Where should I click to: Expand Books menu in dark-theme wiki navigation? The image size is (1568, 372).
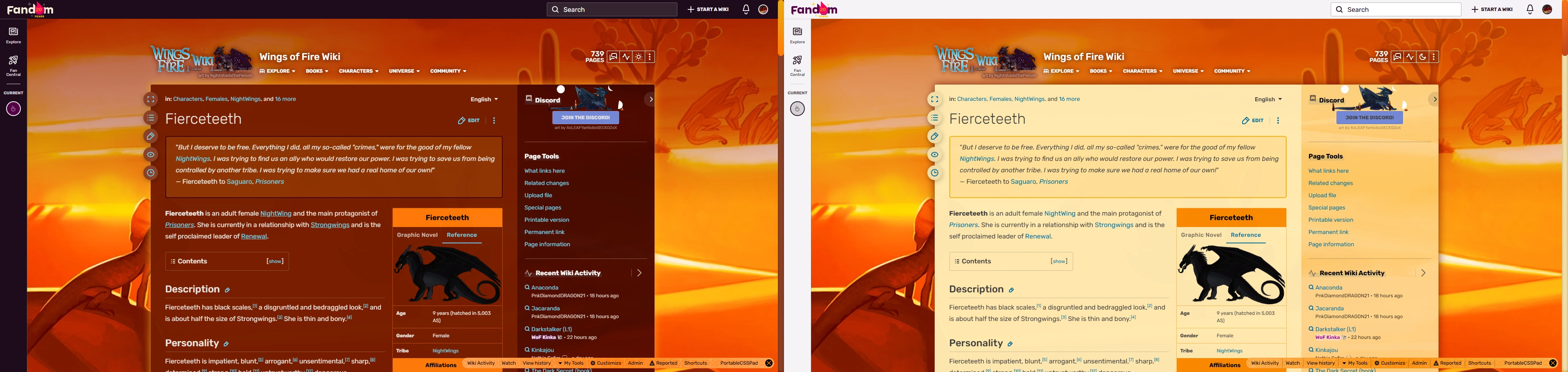click(x=317, y=71)
